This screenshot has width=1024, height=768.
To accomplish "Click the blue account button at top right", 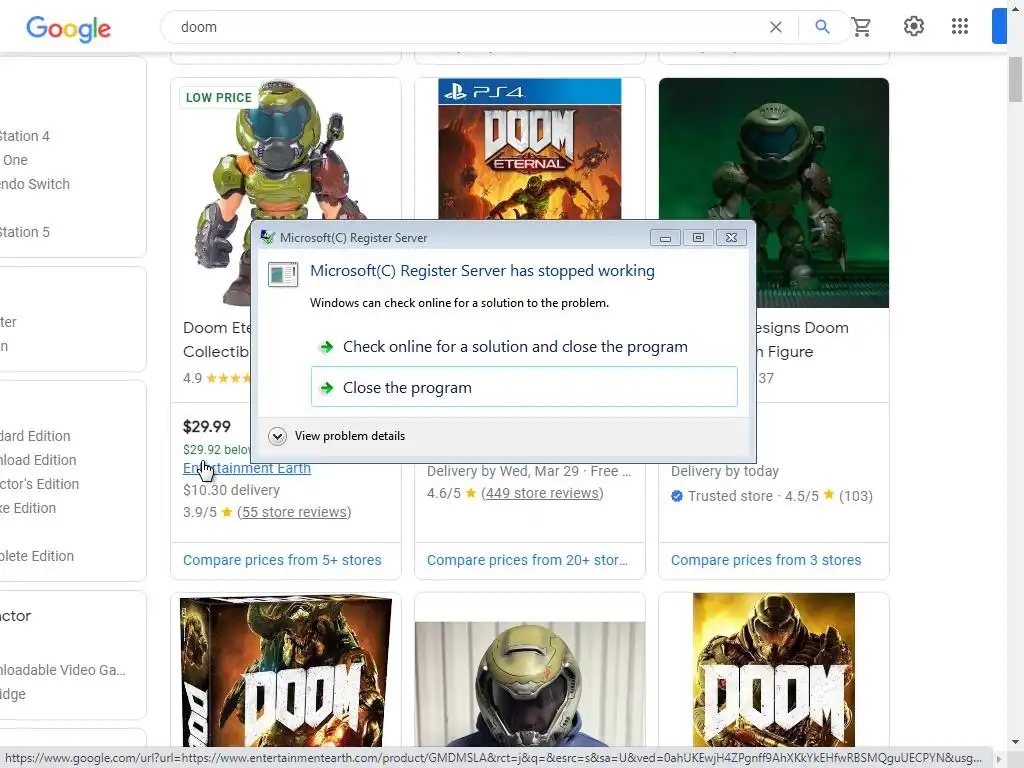I will click(999, 26).
